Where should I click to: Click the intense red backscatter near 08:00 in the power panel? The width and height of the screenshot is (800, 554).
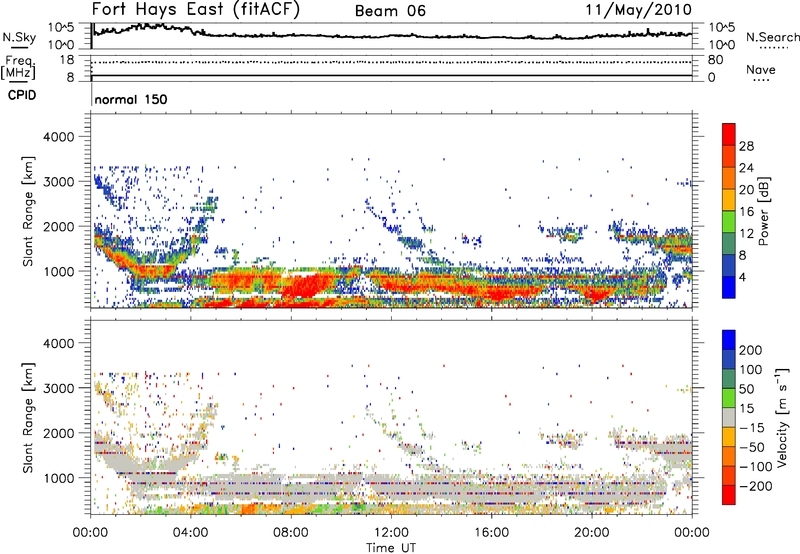click(306, 286)
